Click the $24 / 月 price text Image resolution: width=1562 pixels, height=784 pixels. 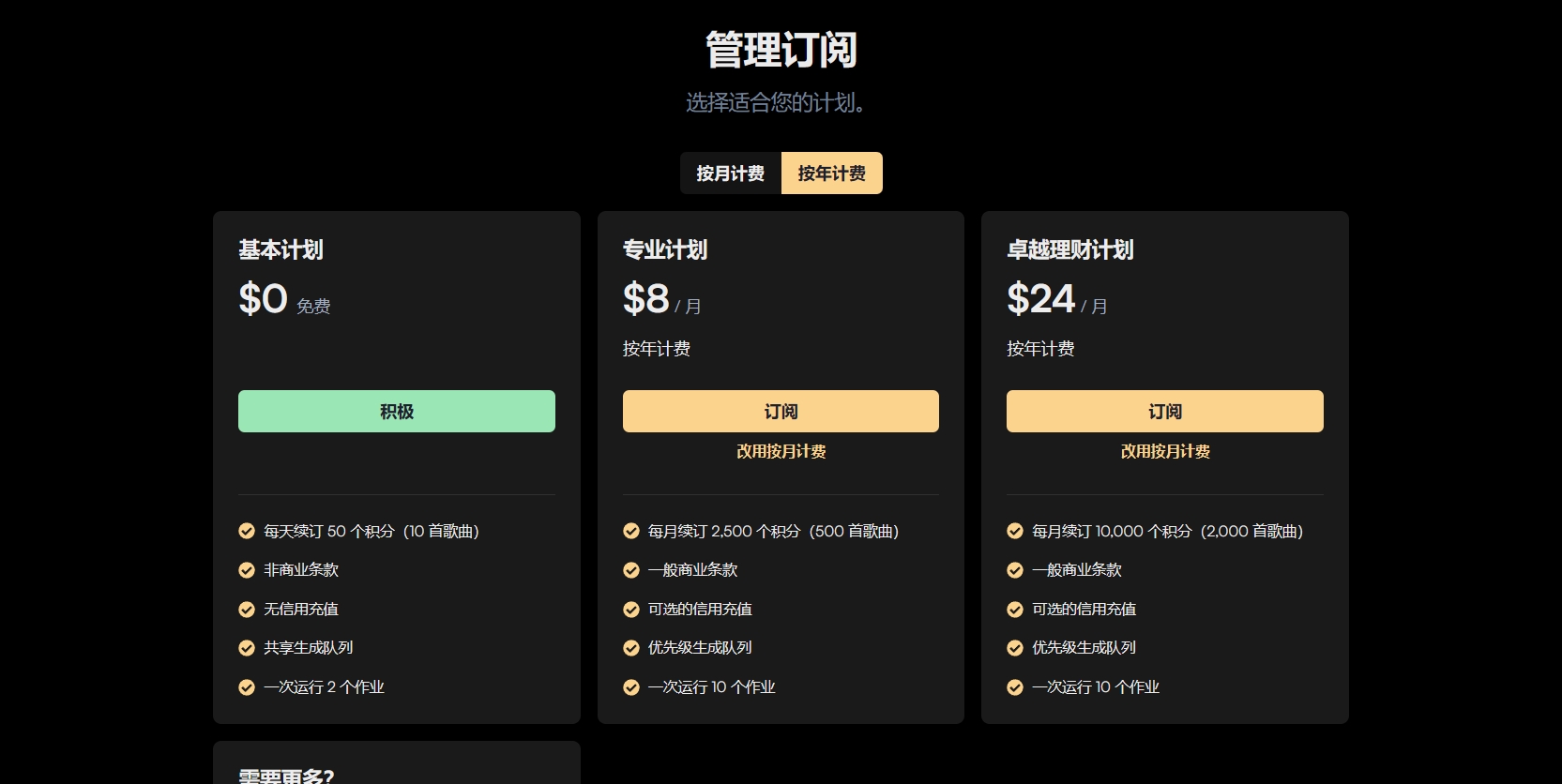tap(1056, 300)
